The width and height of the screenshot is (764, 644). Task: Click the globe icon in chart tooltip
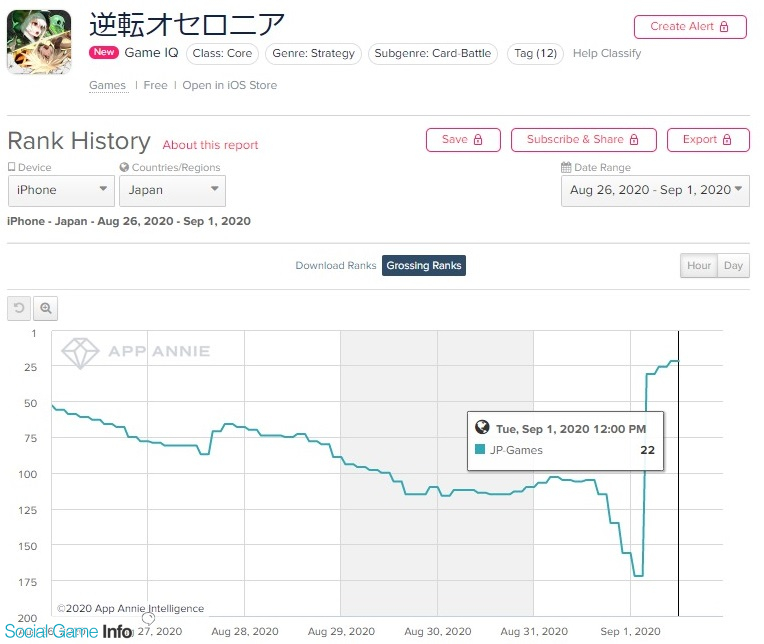tap(482, 427)
